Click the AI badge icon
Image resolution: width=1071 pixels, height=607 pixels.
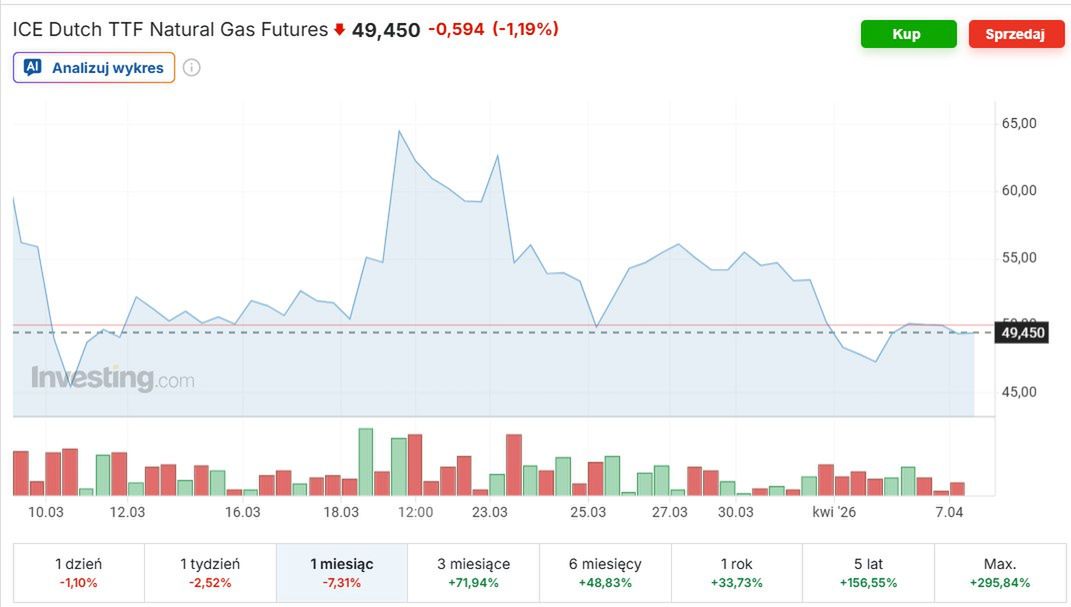(x=33, y=68)
